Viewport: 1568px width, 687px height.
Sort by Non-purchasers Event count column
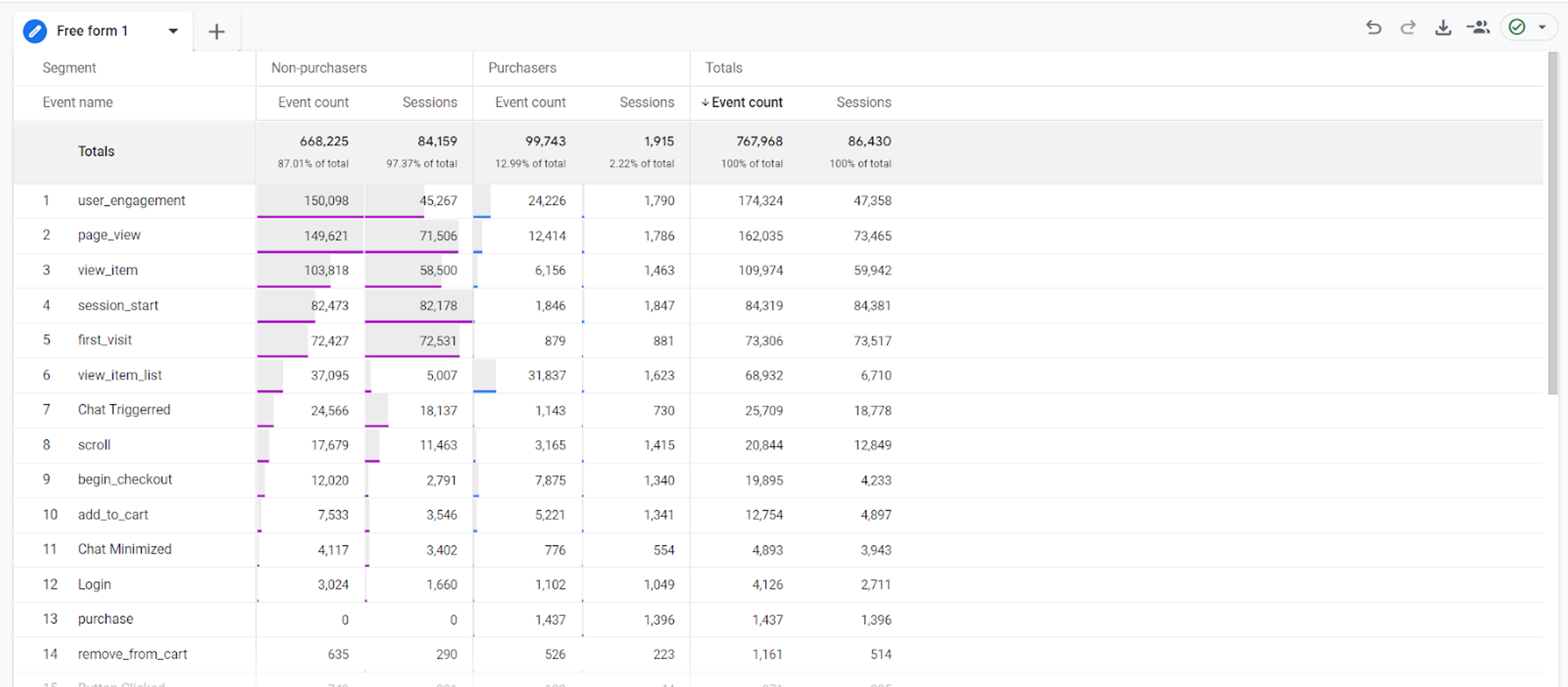313,103
